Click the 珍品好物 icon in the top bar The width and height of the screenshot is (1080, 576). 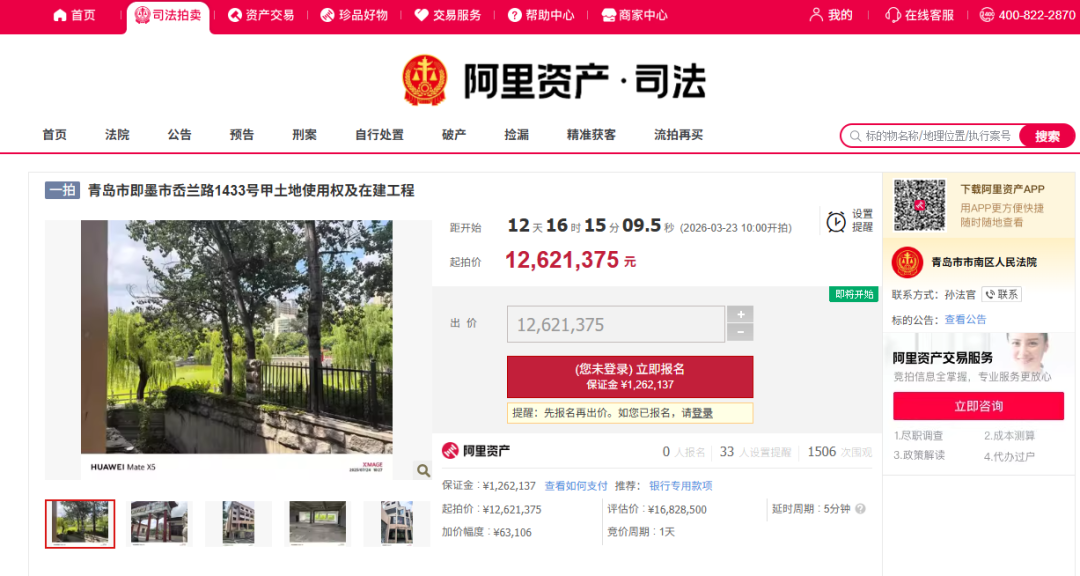(325, 15)
